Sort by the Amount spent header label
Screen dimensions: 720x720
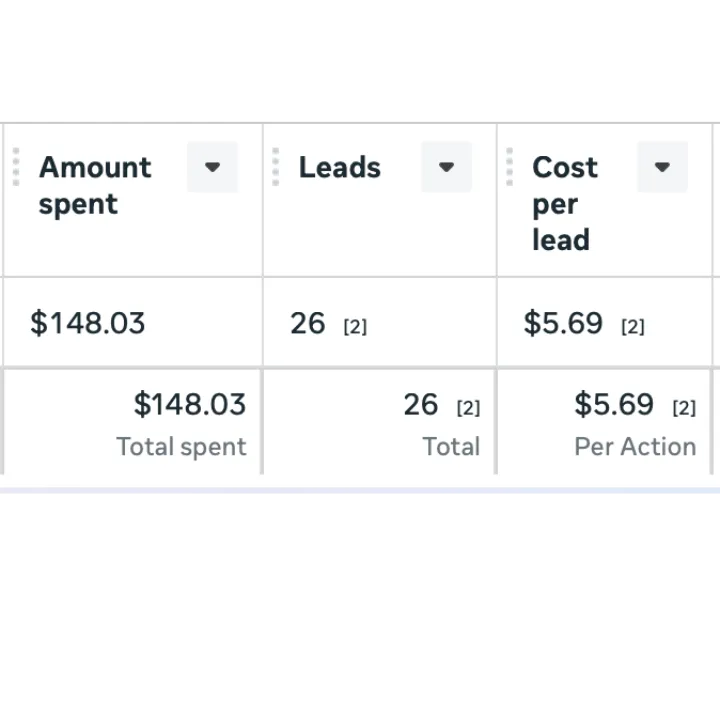tap(95, 185)
